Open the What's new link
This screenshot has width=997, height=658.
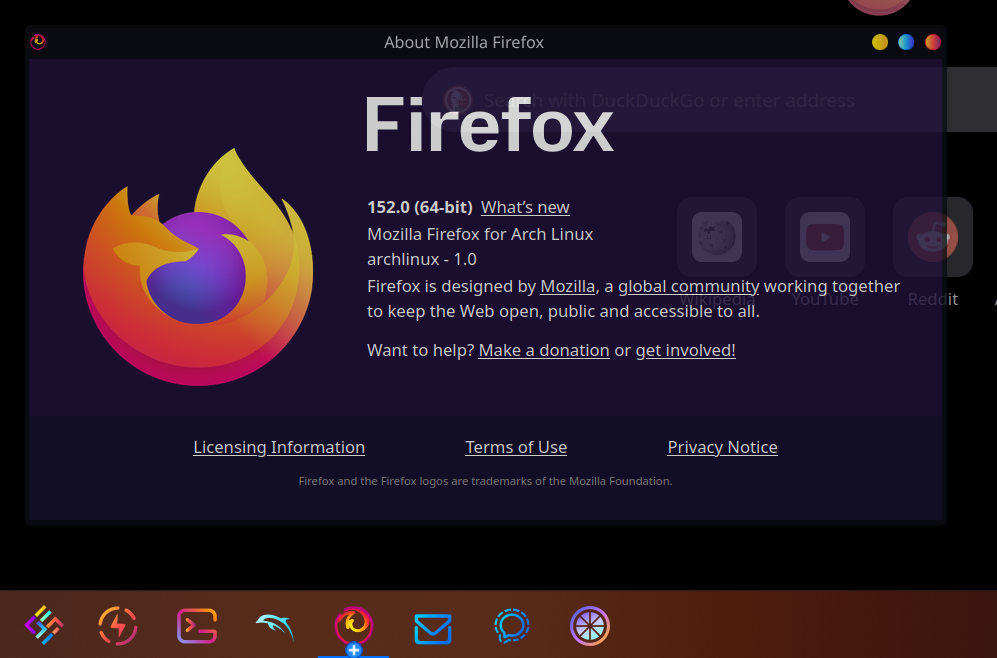click(525, 207)
